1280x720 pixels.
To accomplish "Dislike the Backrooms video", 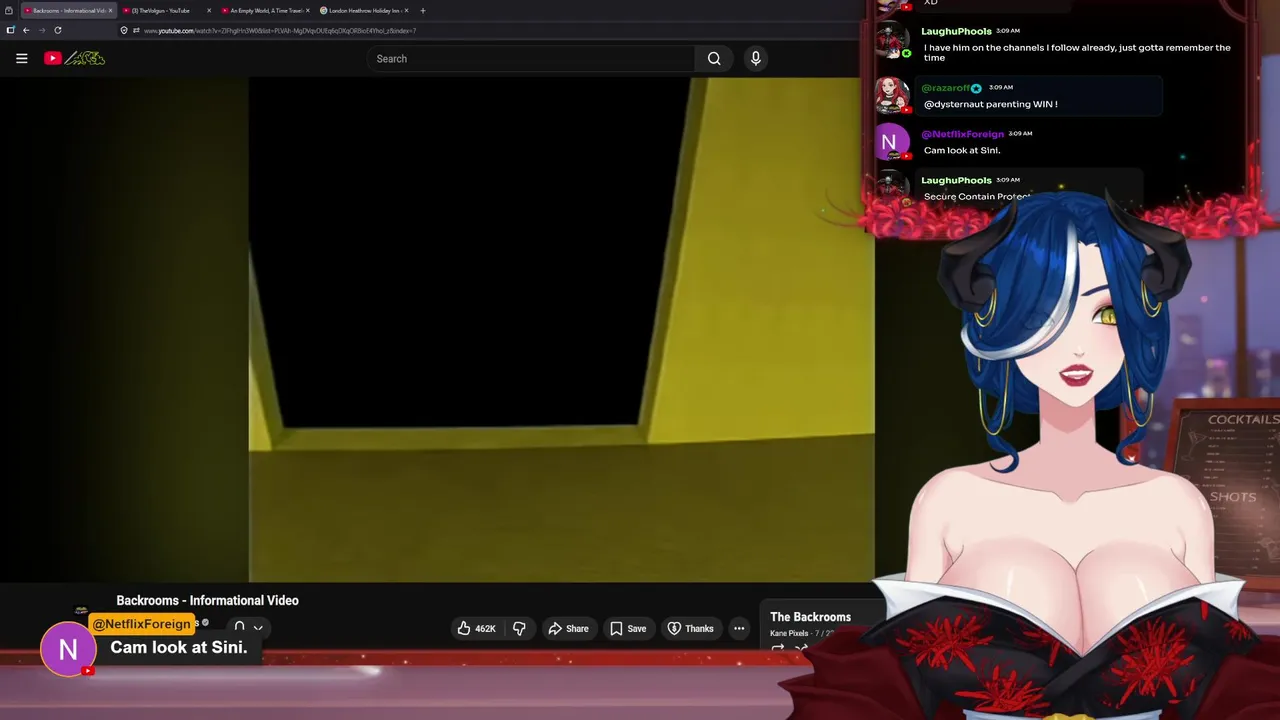I will 519,628.
